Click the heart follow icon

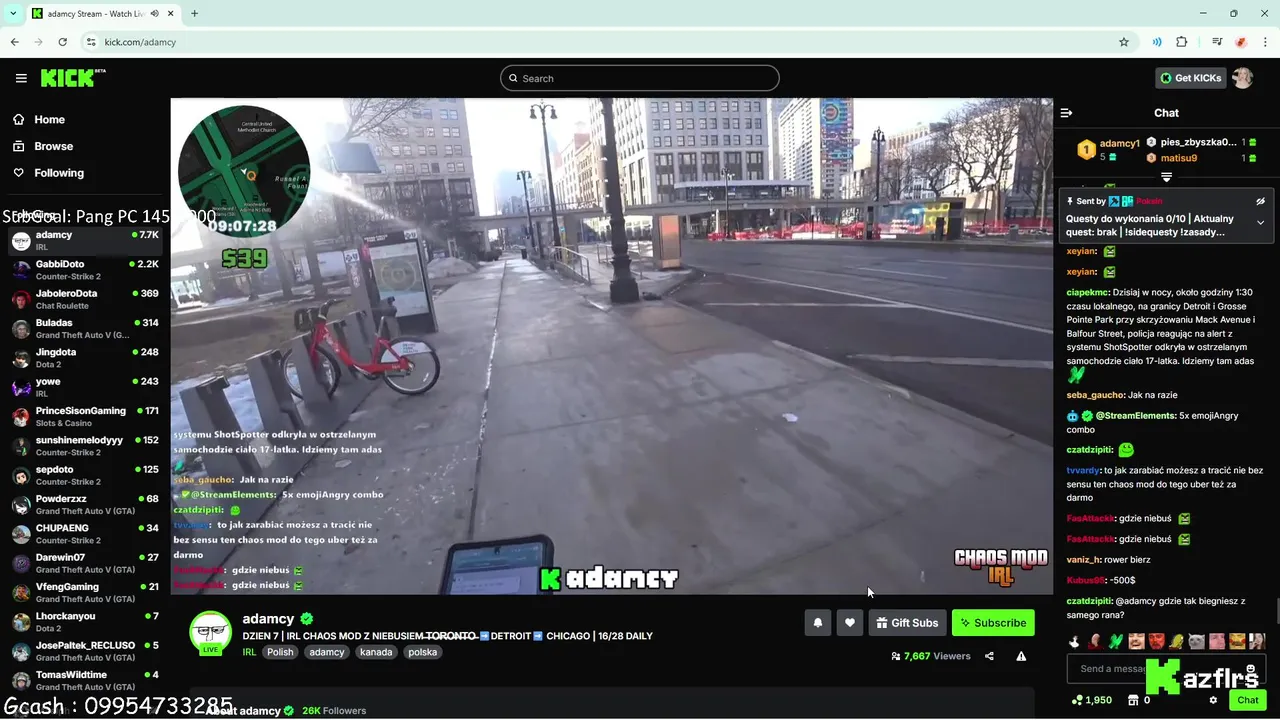[849, 622]
